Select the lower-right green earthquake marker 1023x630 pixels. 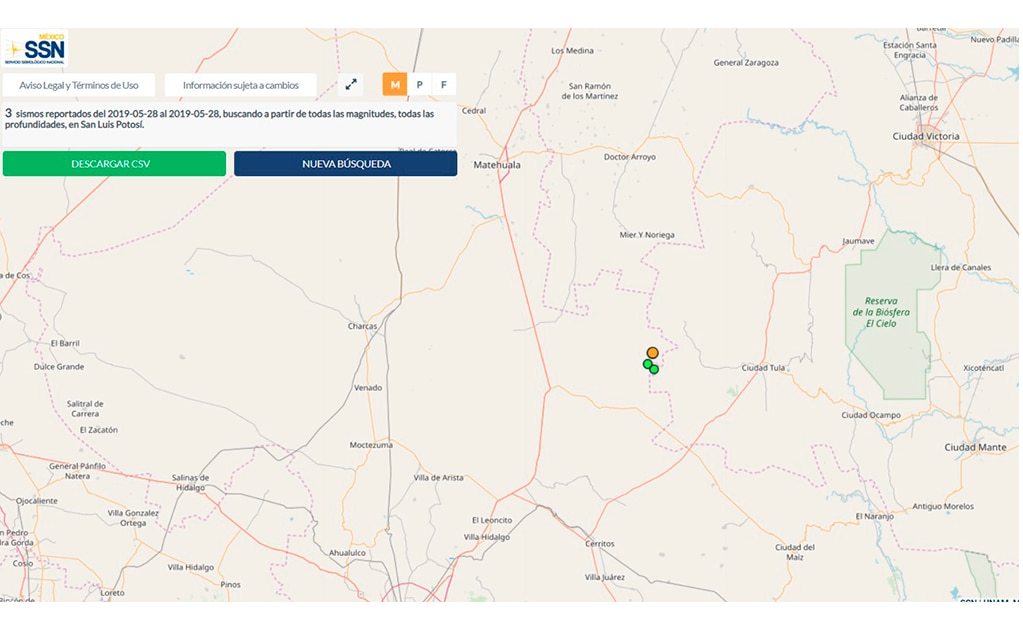(655, 370)
